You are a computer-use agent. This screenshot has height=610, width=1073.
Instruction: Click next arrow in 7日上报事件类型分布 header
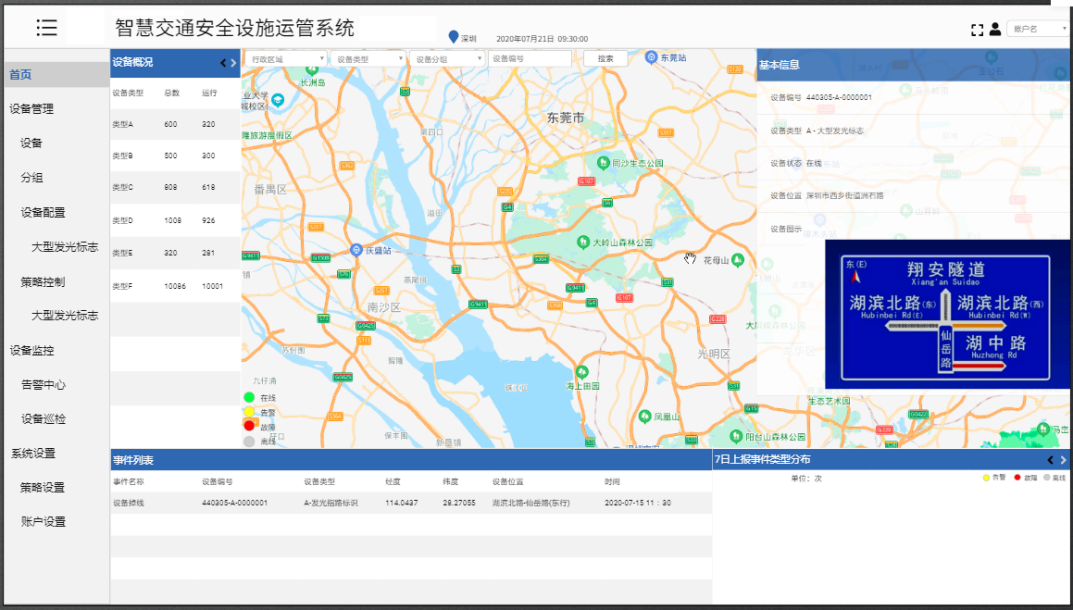1063,460
